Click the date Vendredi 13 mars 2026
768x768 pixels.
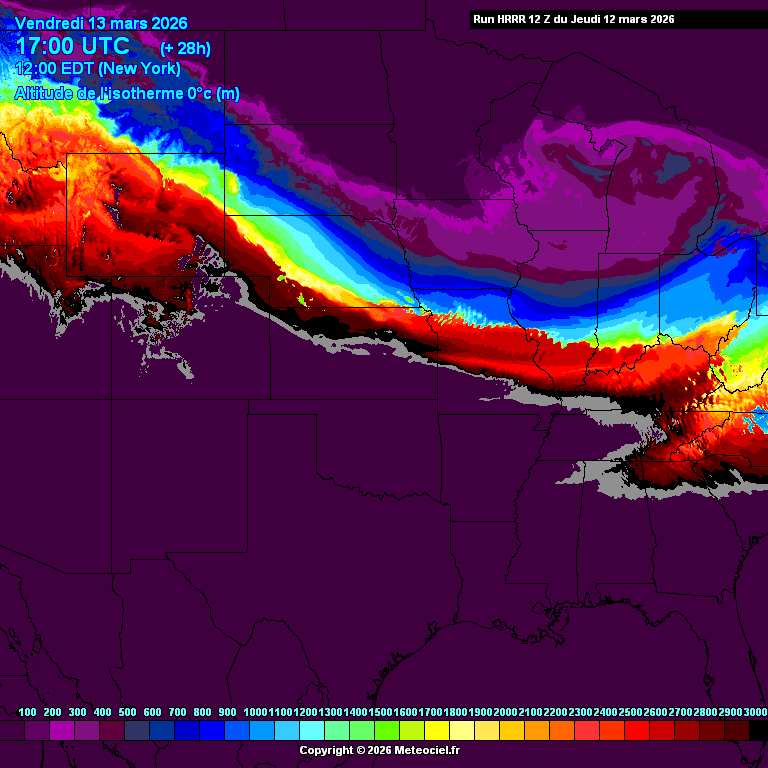tap(101, 23)
